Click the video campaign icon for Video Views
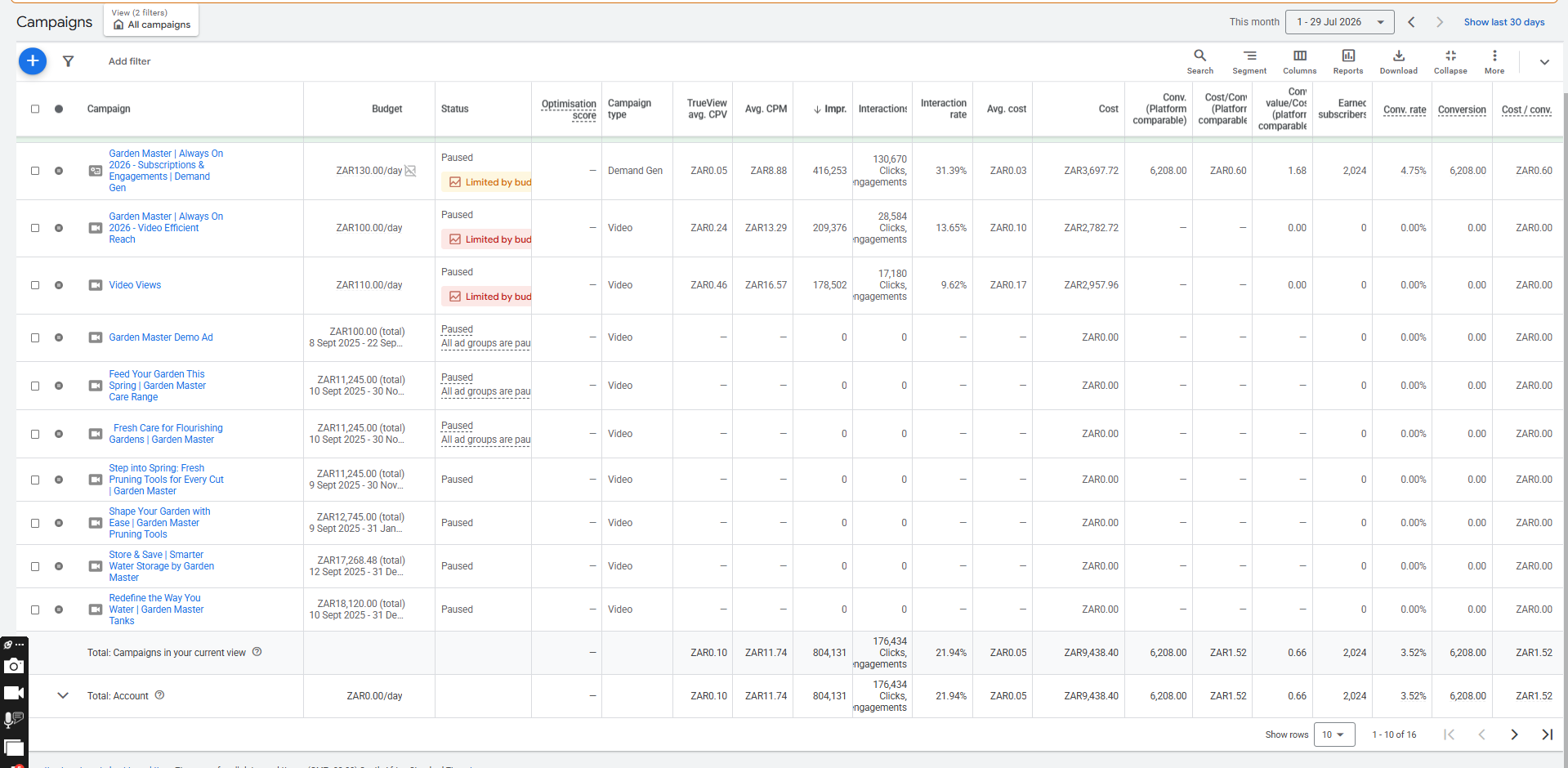Image resolution: width=1568 pixels, height=768 pixels. 96,285
